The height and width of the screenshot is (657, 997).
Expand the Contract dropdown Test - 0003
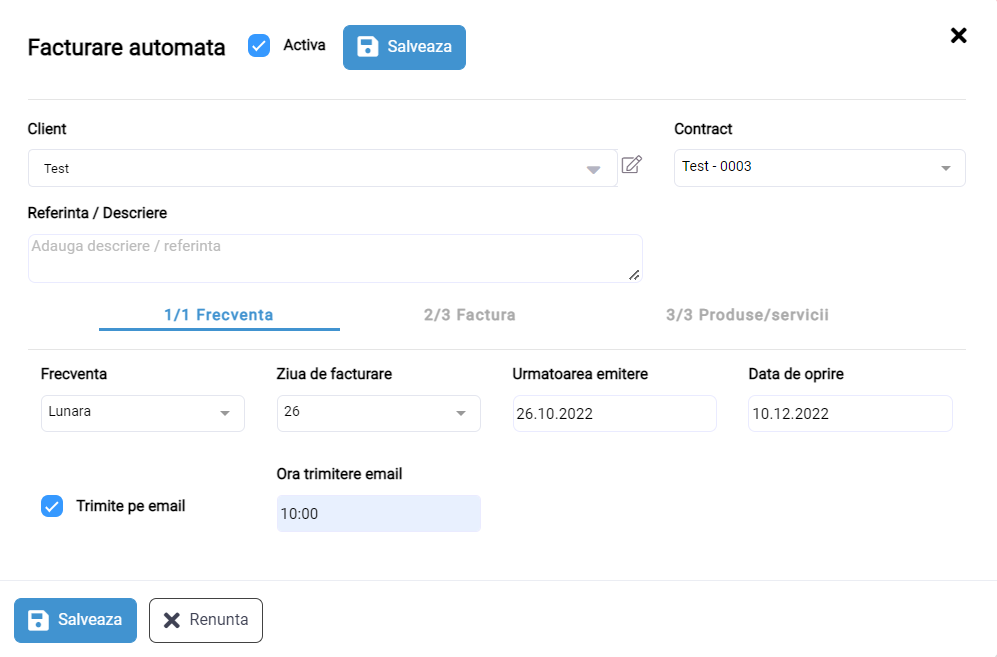pos(820,168)
